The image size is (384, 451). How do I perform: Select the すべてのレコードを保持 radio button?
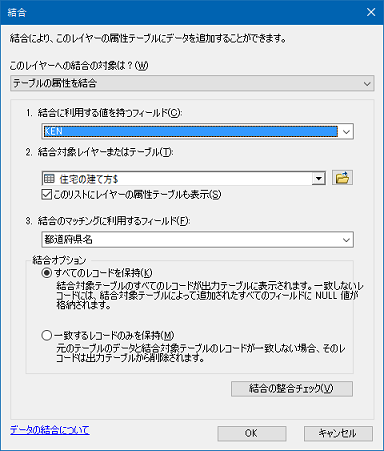[x=47, y=273]
